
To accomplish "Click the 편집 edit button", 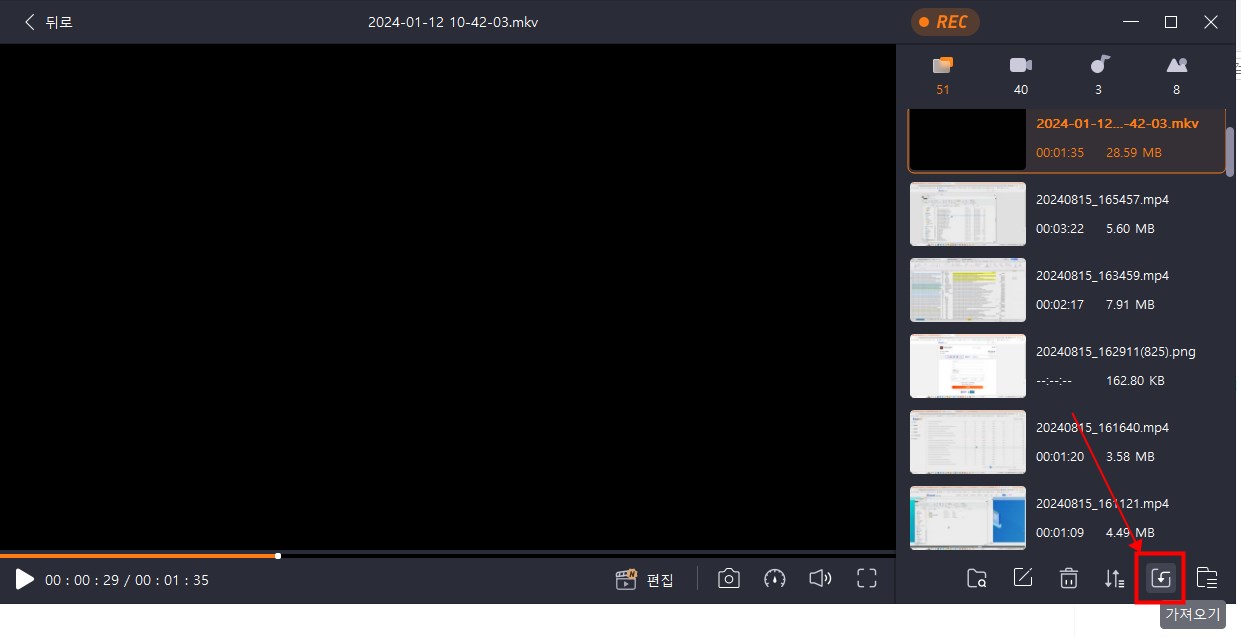I will tap(645, 579).
